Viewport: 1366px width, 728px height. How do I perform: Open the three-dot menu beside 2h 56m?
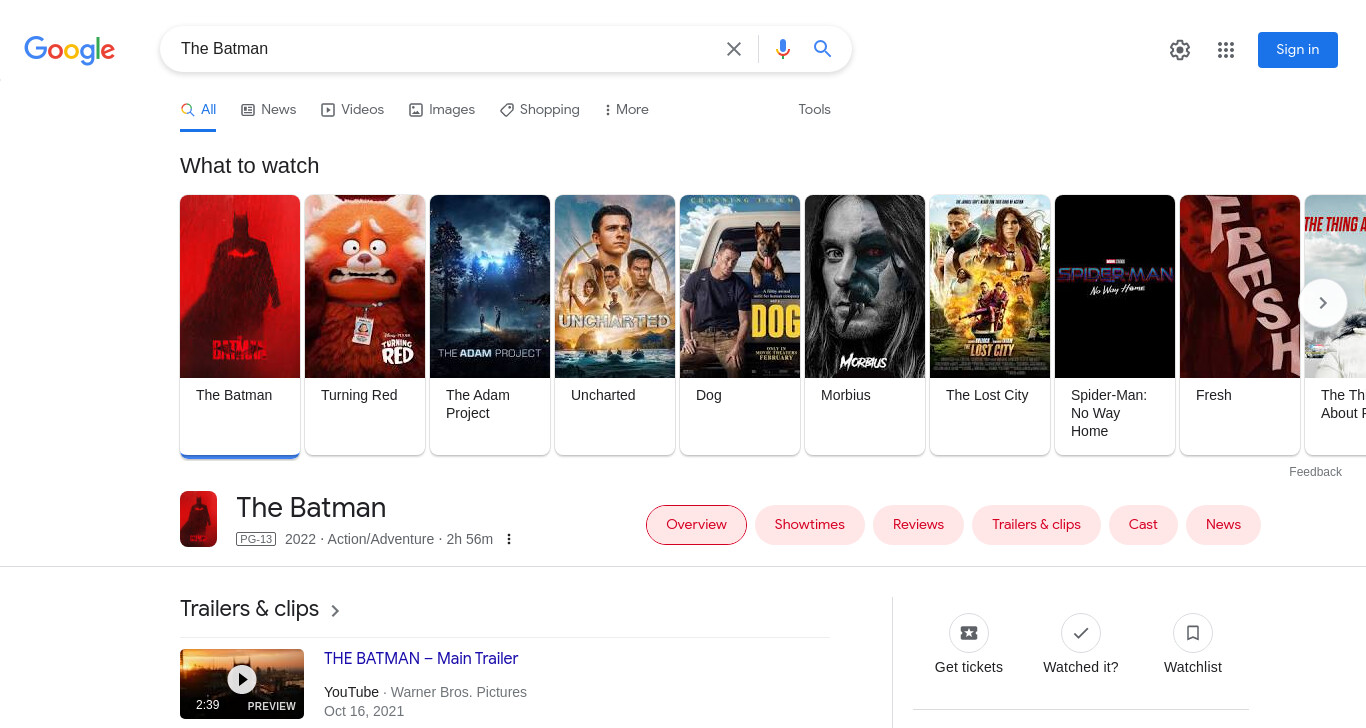click(x=509, y=539)
